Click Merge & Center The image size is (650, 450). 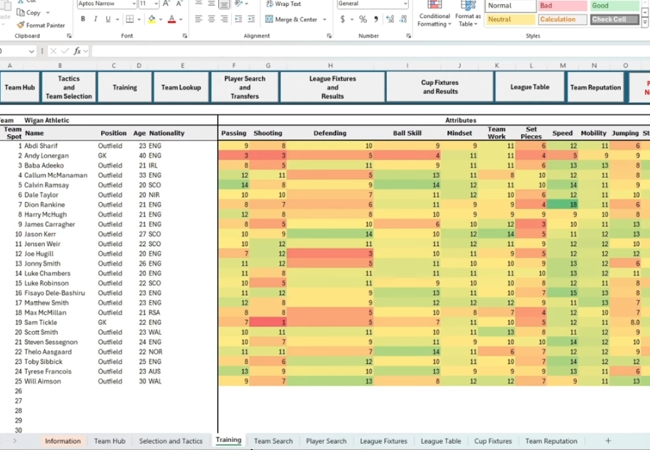pyautogui.click(x=291, y=19)
